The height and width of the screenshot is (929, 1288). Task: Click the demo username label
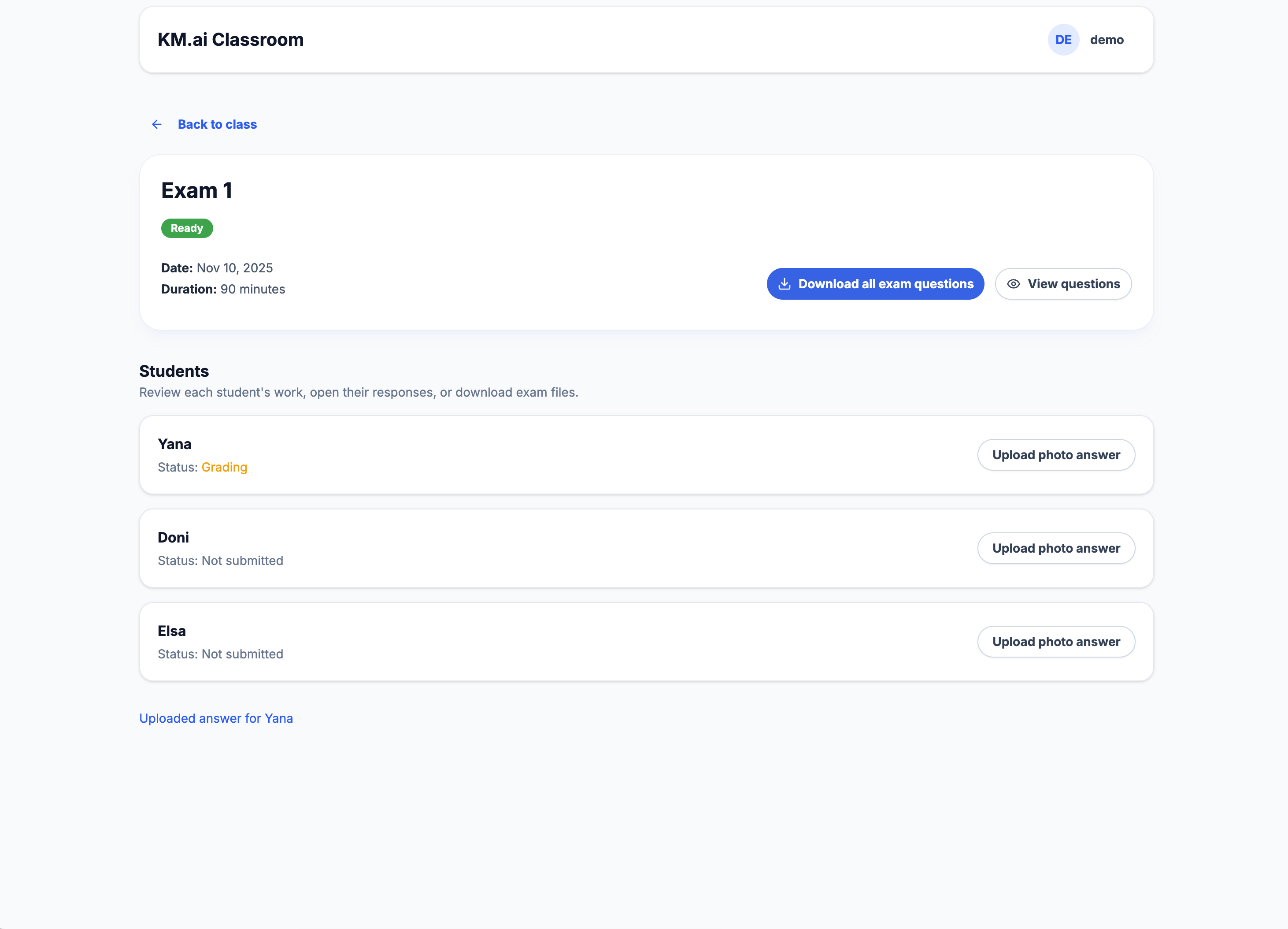coord(1106,40)
